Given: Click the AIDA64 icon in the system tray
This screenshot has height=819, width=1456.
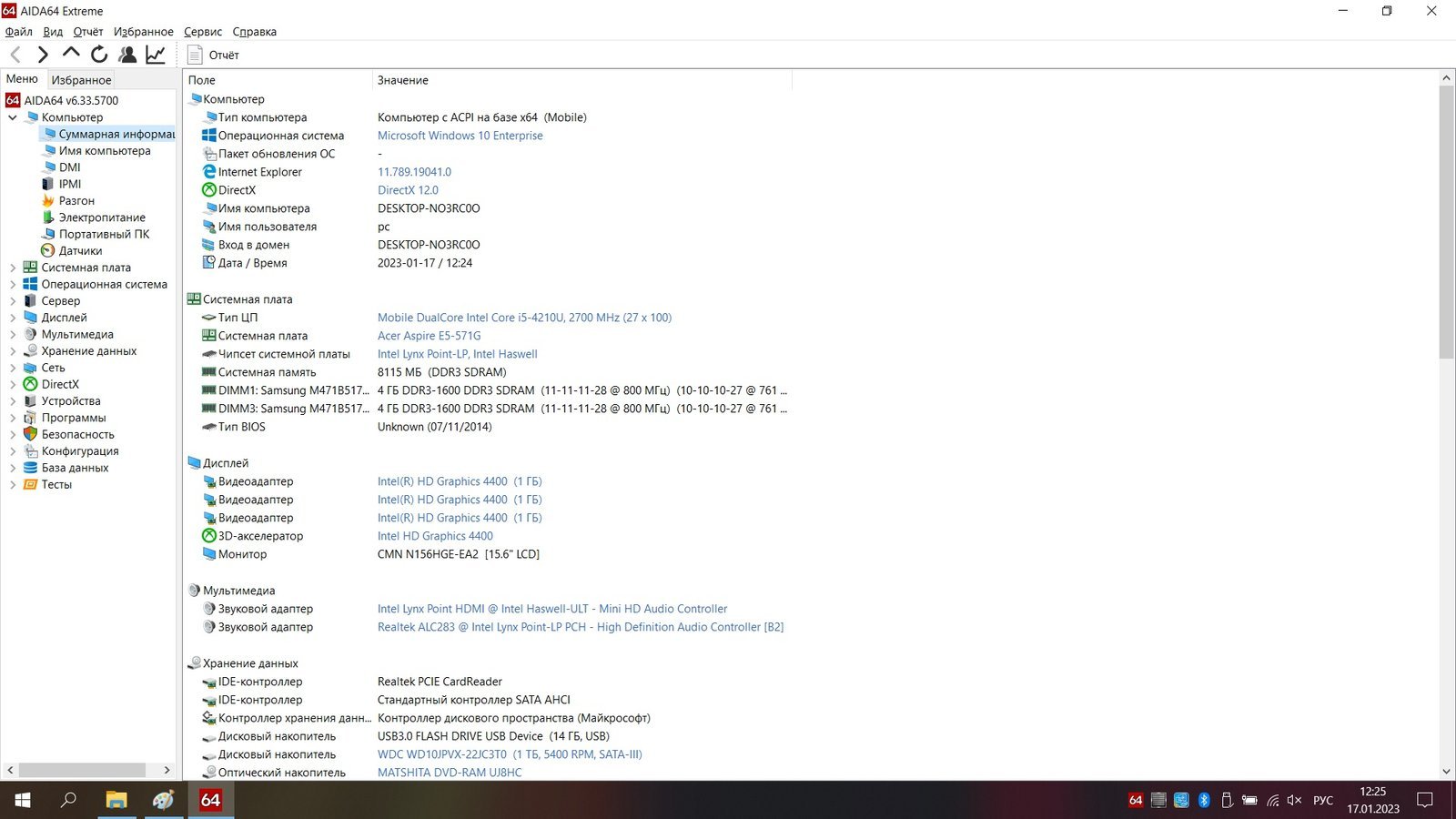Looking at the screenshot, I should point(1136,800).
